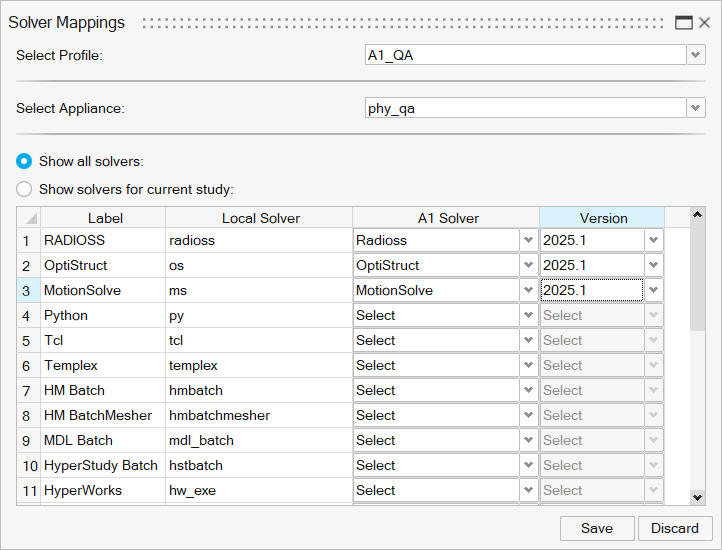Close the Solver Mappings dialog
722x550 pixels.
click(704, 23)
